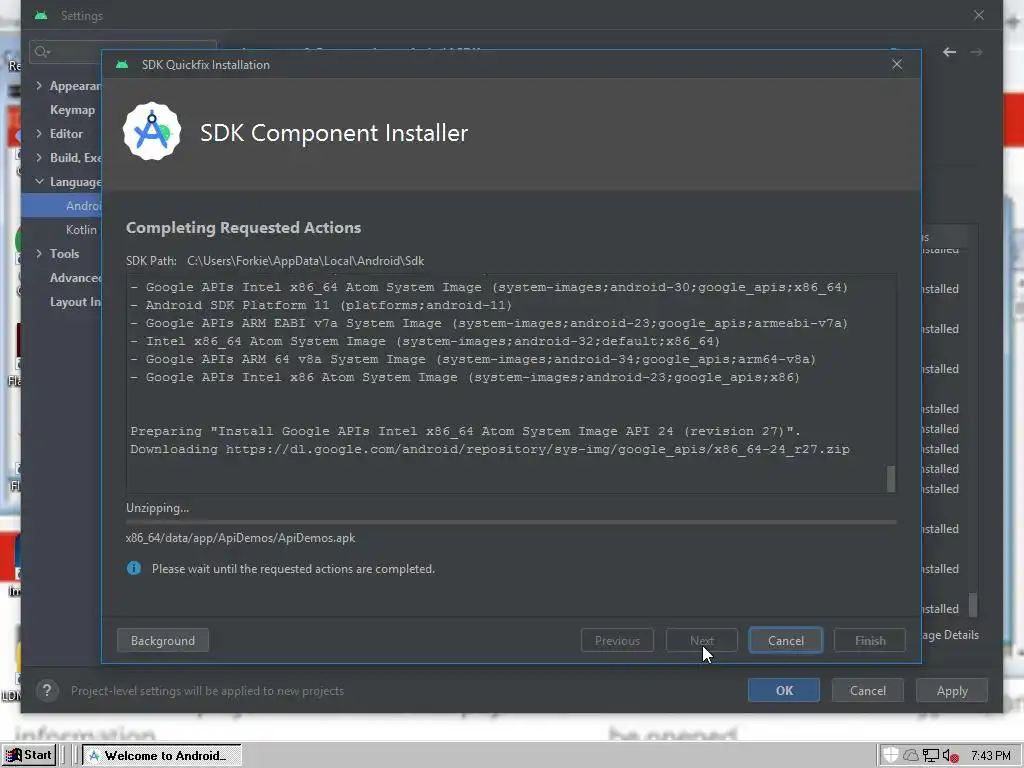The height and width of the screenshot is (768, 1024).
Task: Select Keymap in the Settings tree
Action: (72, 110)
